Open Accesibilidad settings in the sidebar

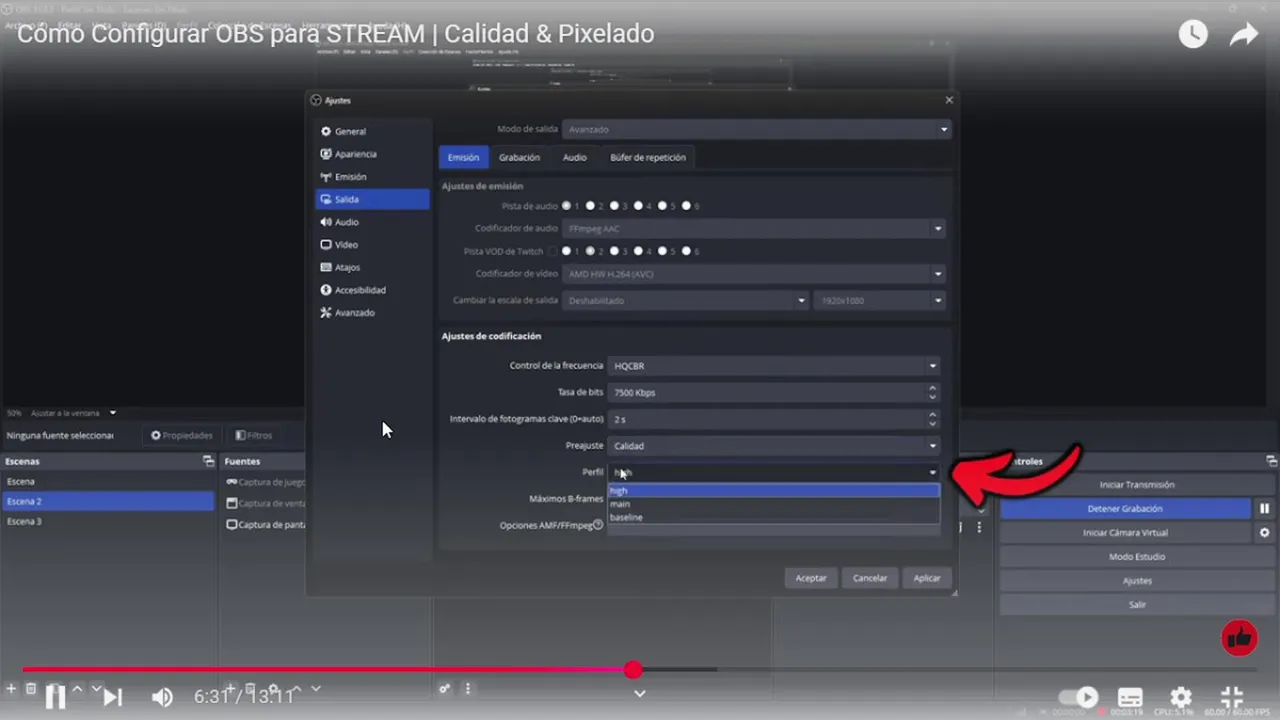click(372, 290)
